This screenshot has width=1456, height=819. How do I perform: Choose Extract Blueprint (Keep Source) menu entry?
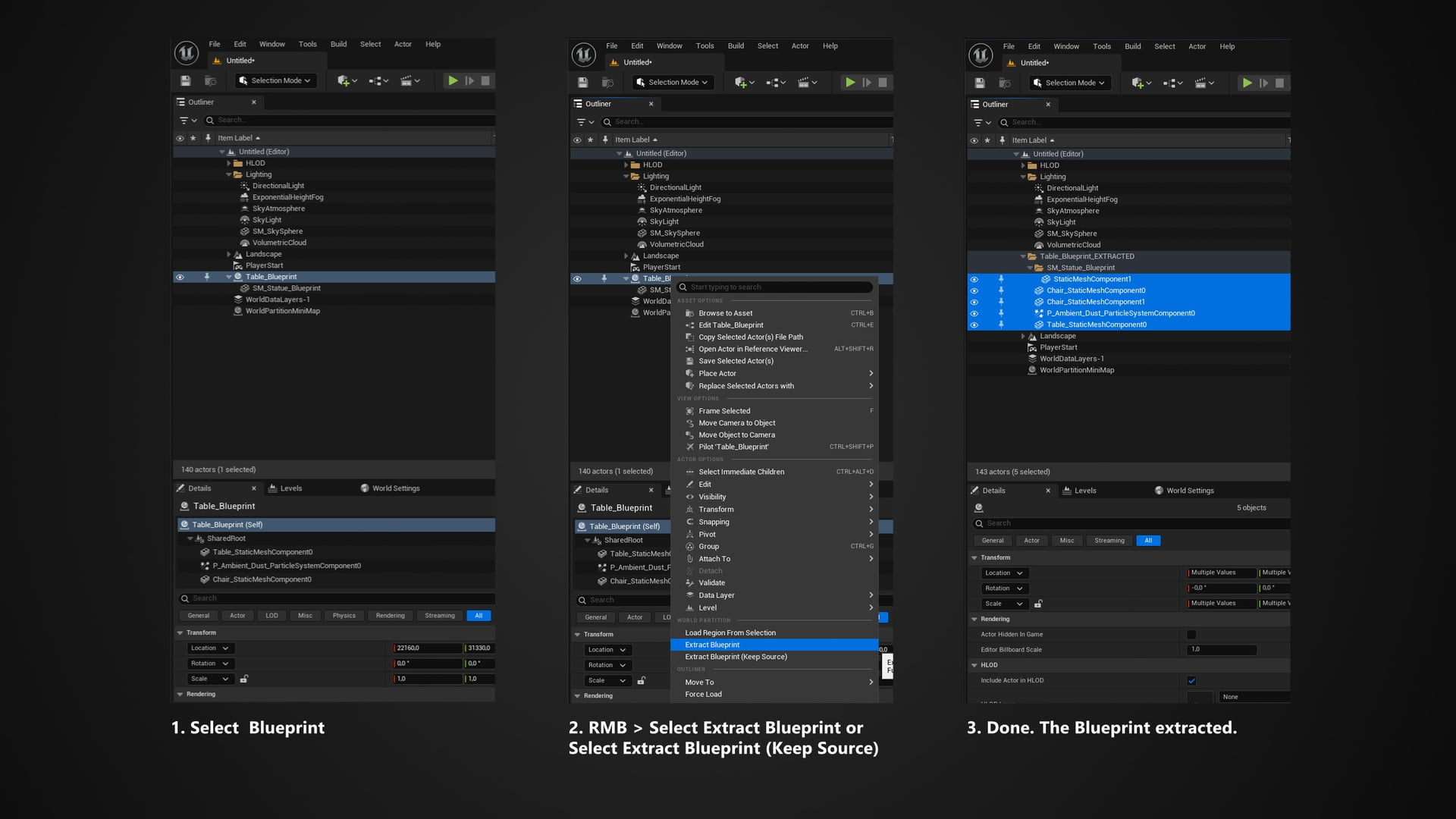click(x=774, y=657)
